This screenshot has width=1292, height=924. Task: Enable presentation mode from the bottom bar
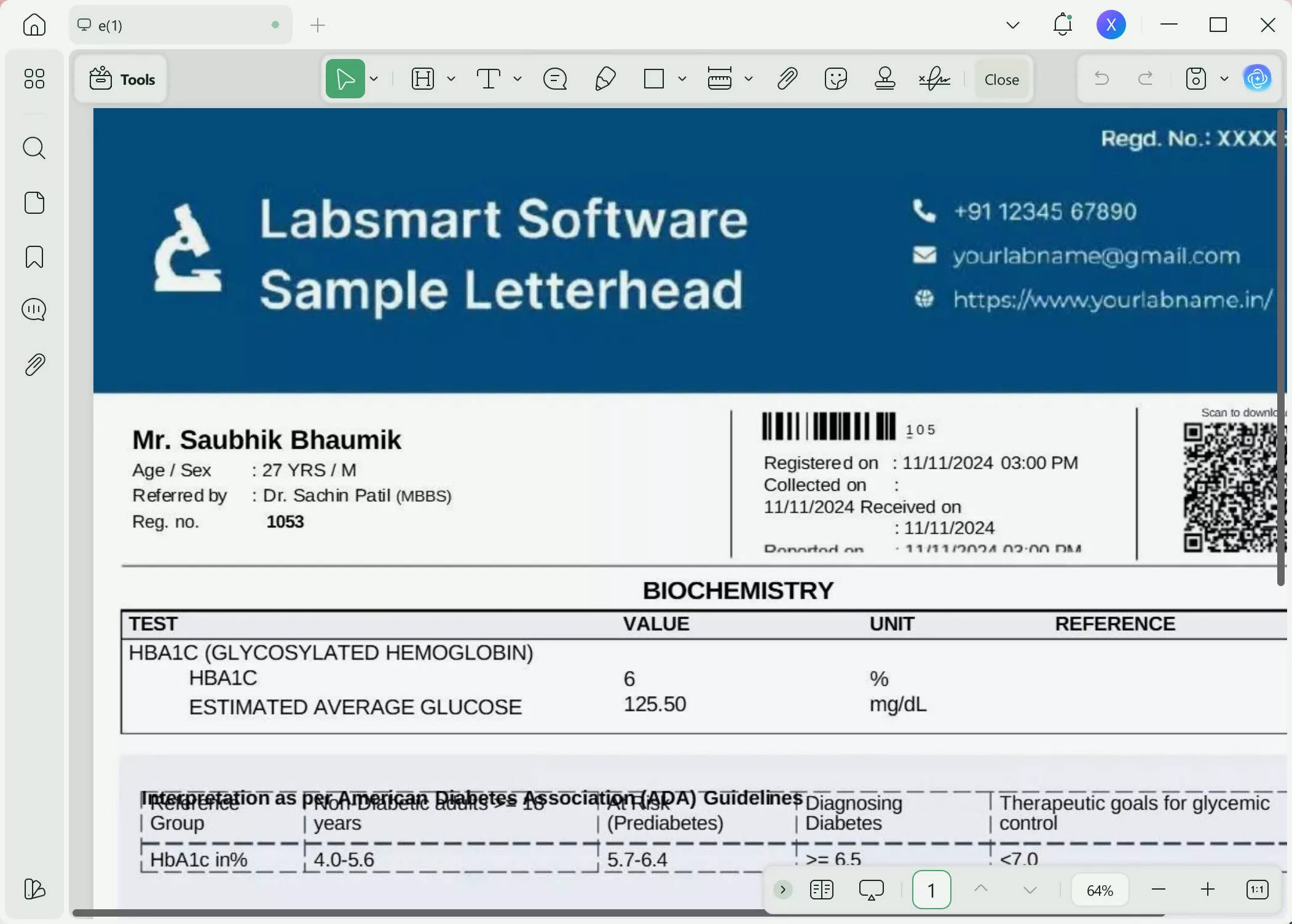pyautogui.click(x=871, y=889)
